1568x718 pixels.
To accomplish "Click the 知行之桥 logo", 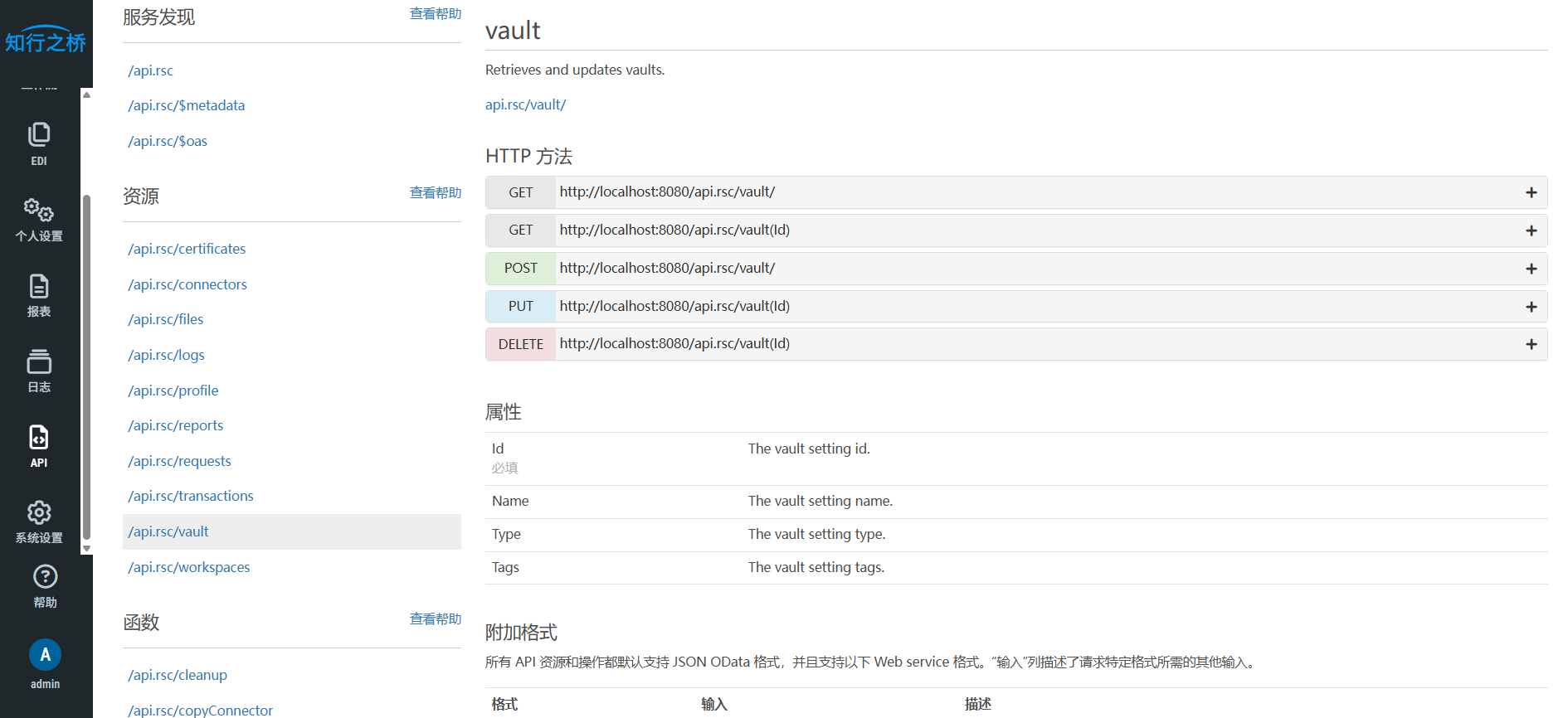I will click(46, 41).
